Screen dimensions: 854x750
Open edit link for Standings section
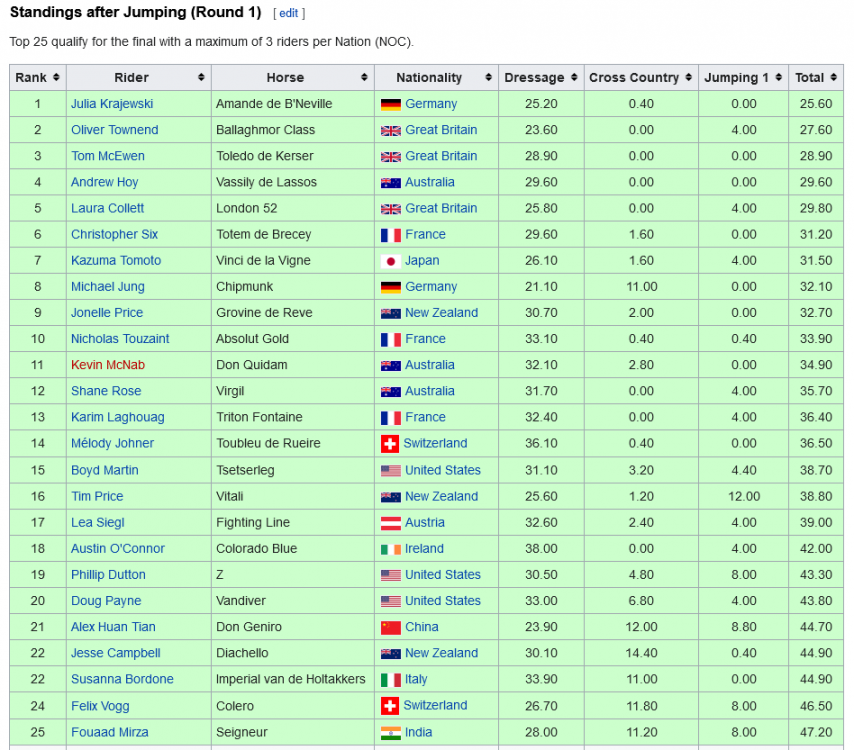[x=288, y=13]
